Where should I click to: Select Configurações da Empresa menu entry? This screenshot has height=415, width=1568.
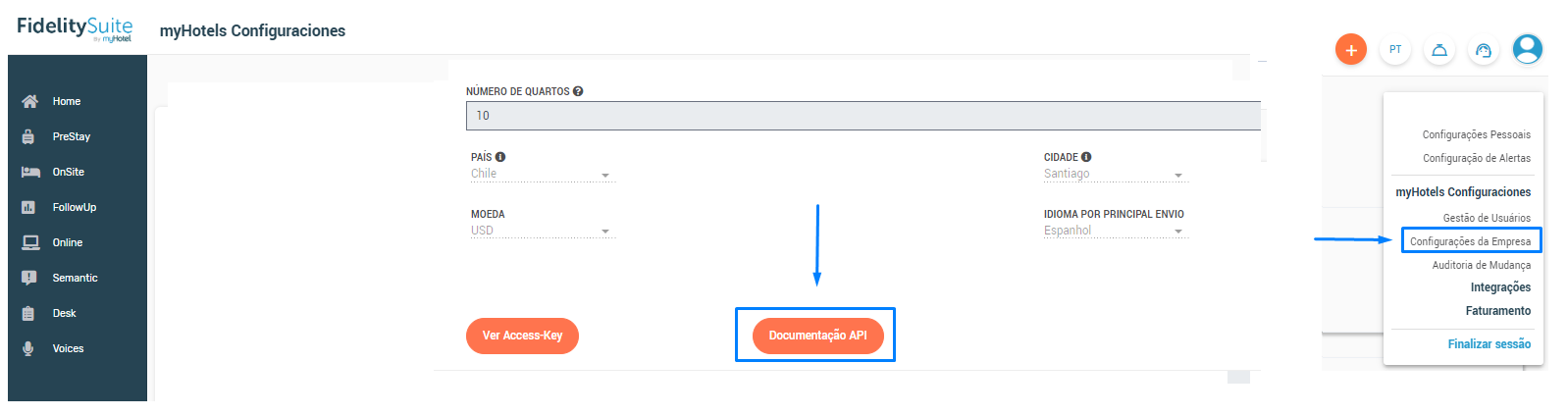1470,241
